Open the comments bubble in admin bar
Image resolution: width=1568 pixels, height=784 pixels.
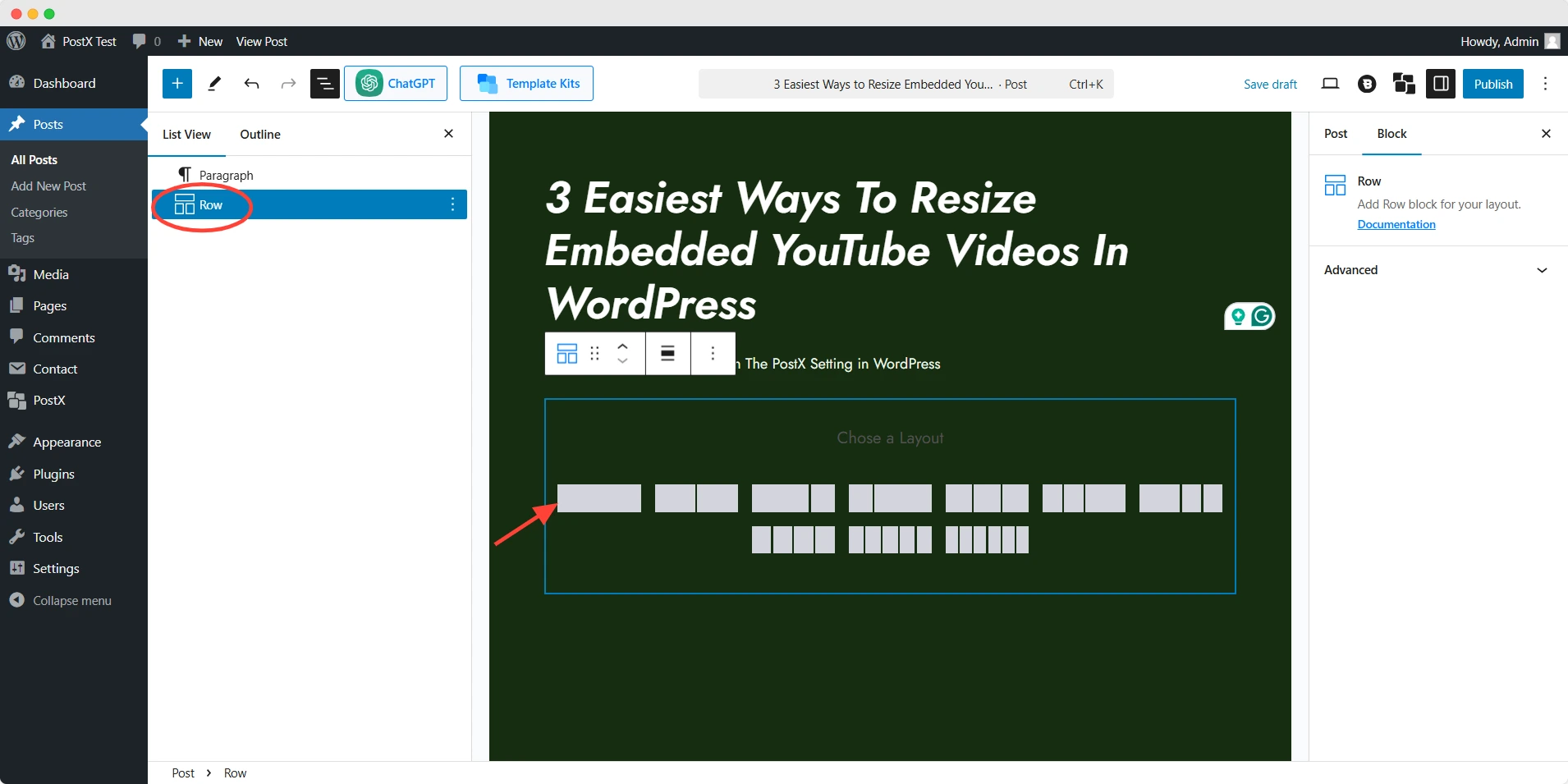146,41
